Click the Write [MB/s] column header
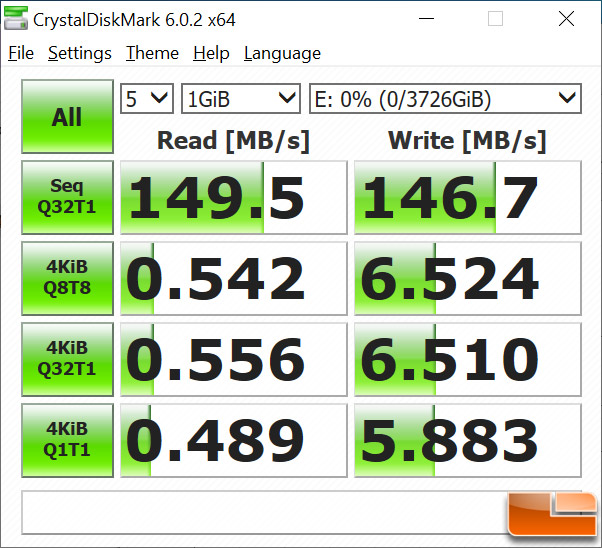This screenshot has height=548, width=602. [467, 141]
